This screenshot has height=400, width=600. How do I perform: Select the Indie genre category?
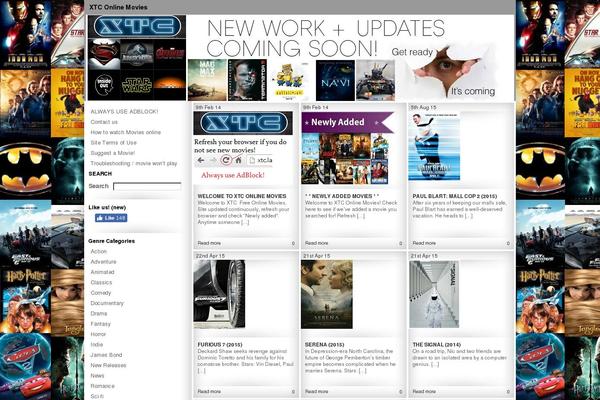pos(96,344)
